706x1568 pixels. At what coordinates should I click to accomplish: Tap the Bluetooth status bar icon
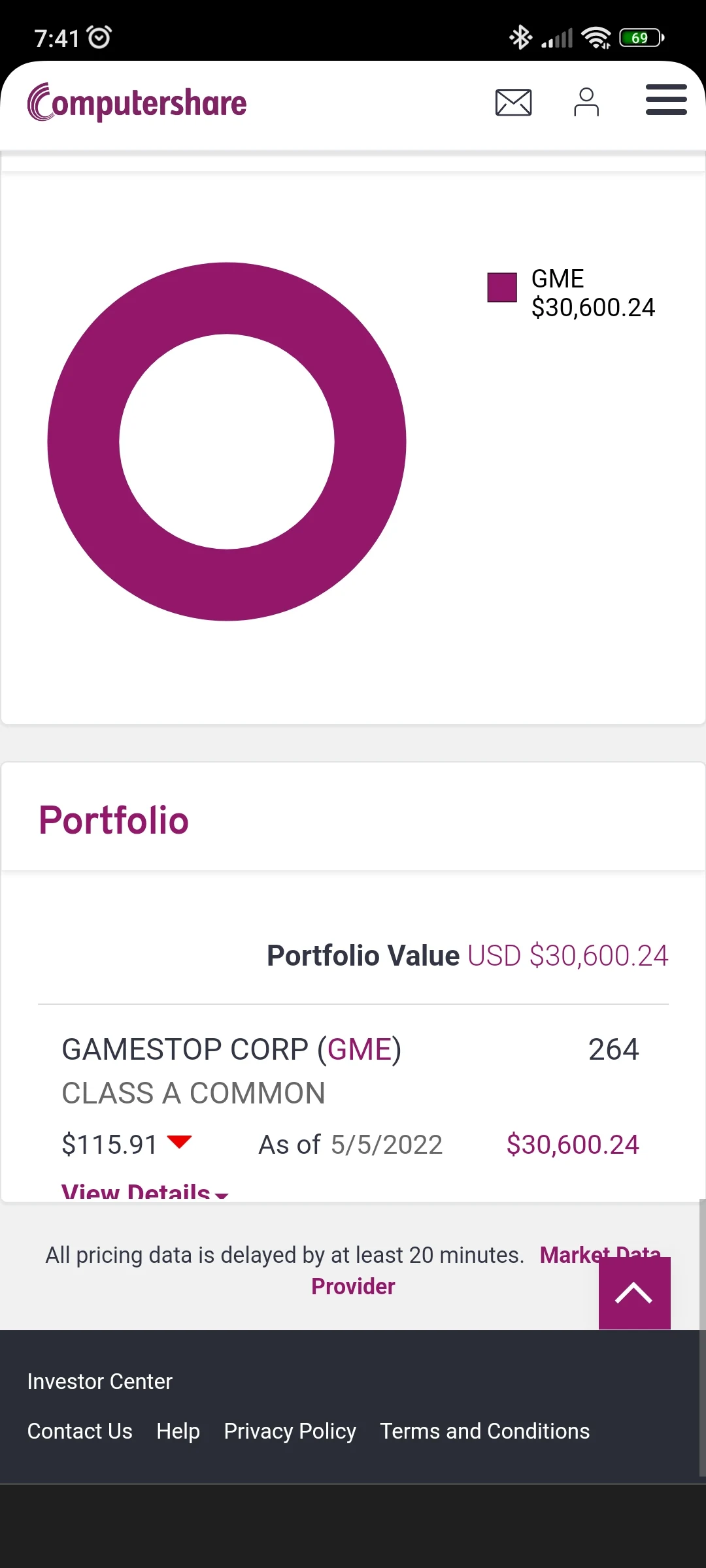point(520,37)
